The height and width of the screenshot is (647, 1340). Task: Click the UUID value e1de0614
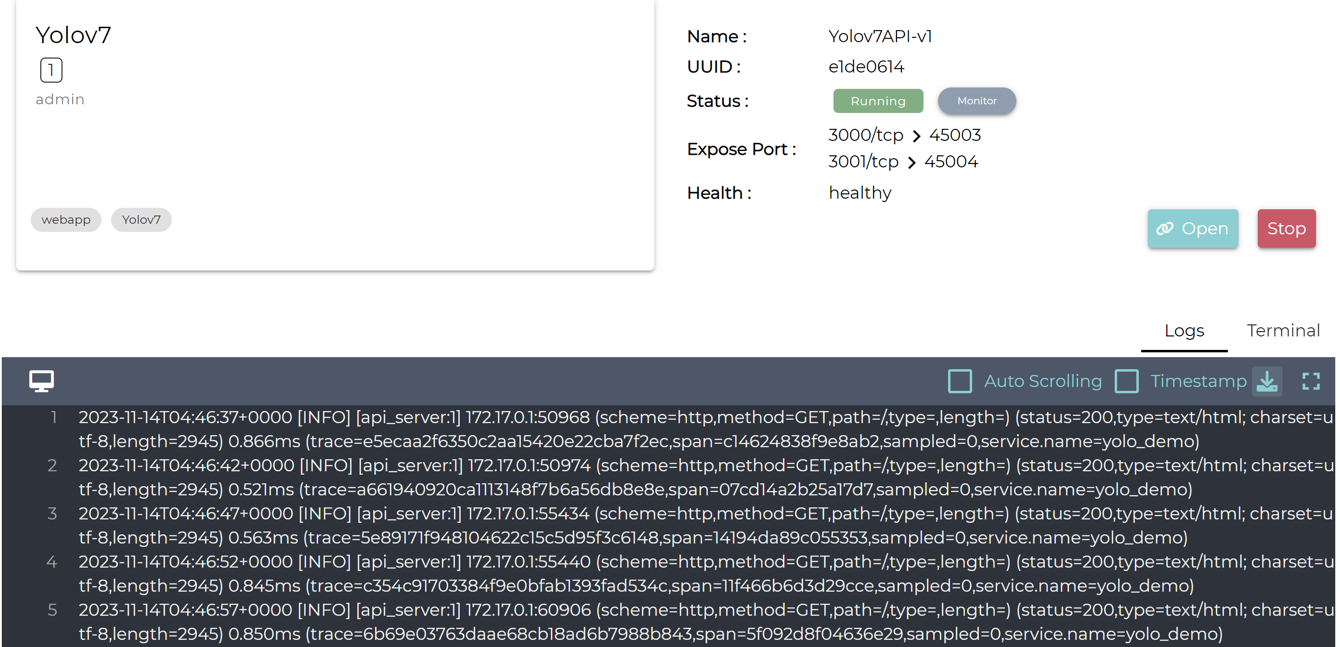point(866,67)
